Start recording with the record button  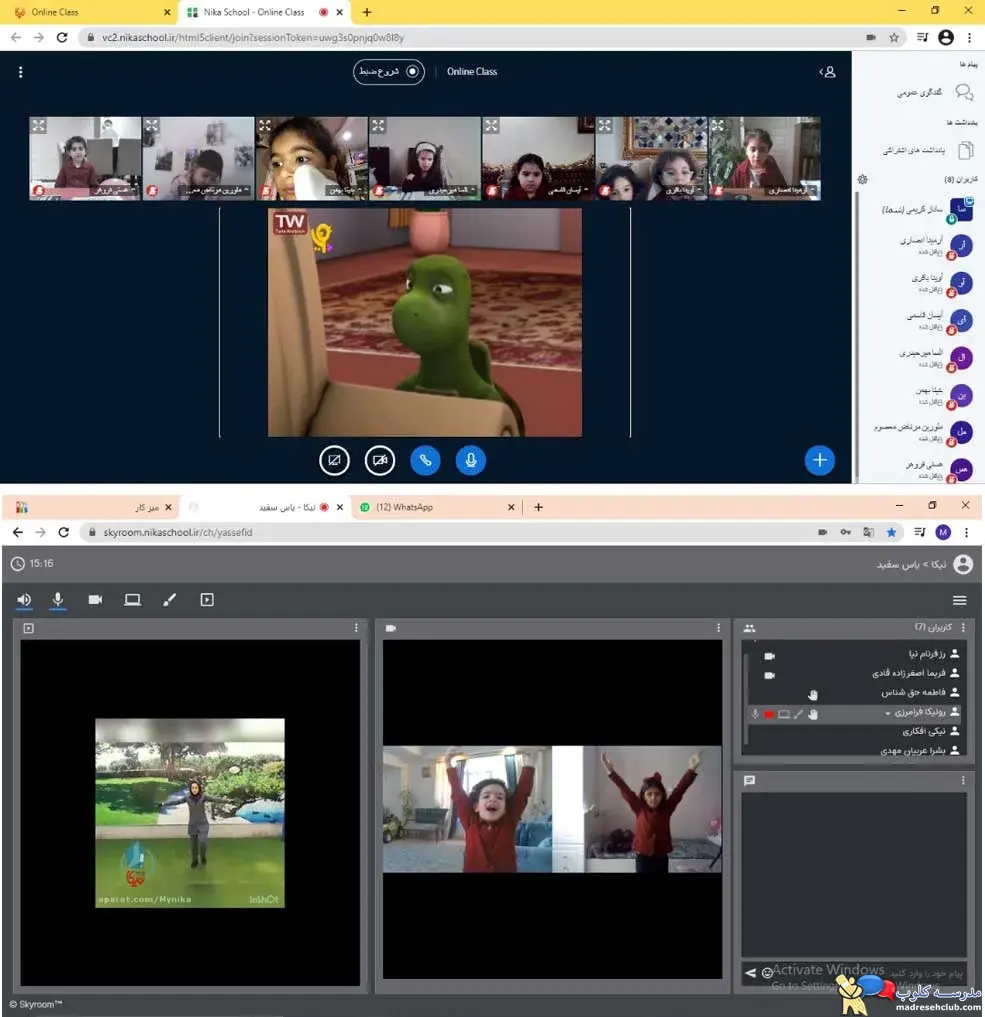pos(388,71)
